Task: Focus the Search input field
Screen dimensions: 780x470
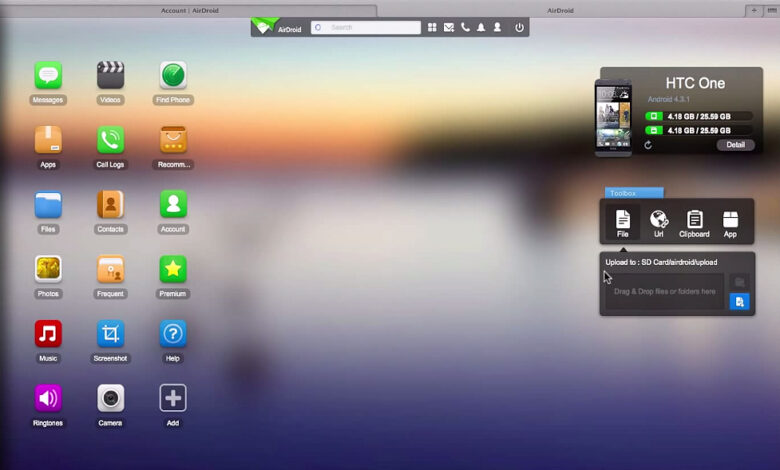Action: pos(366,27)
